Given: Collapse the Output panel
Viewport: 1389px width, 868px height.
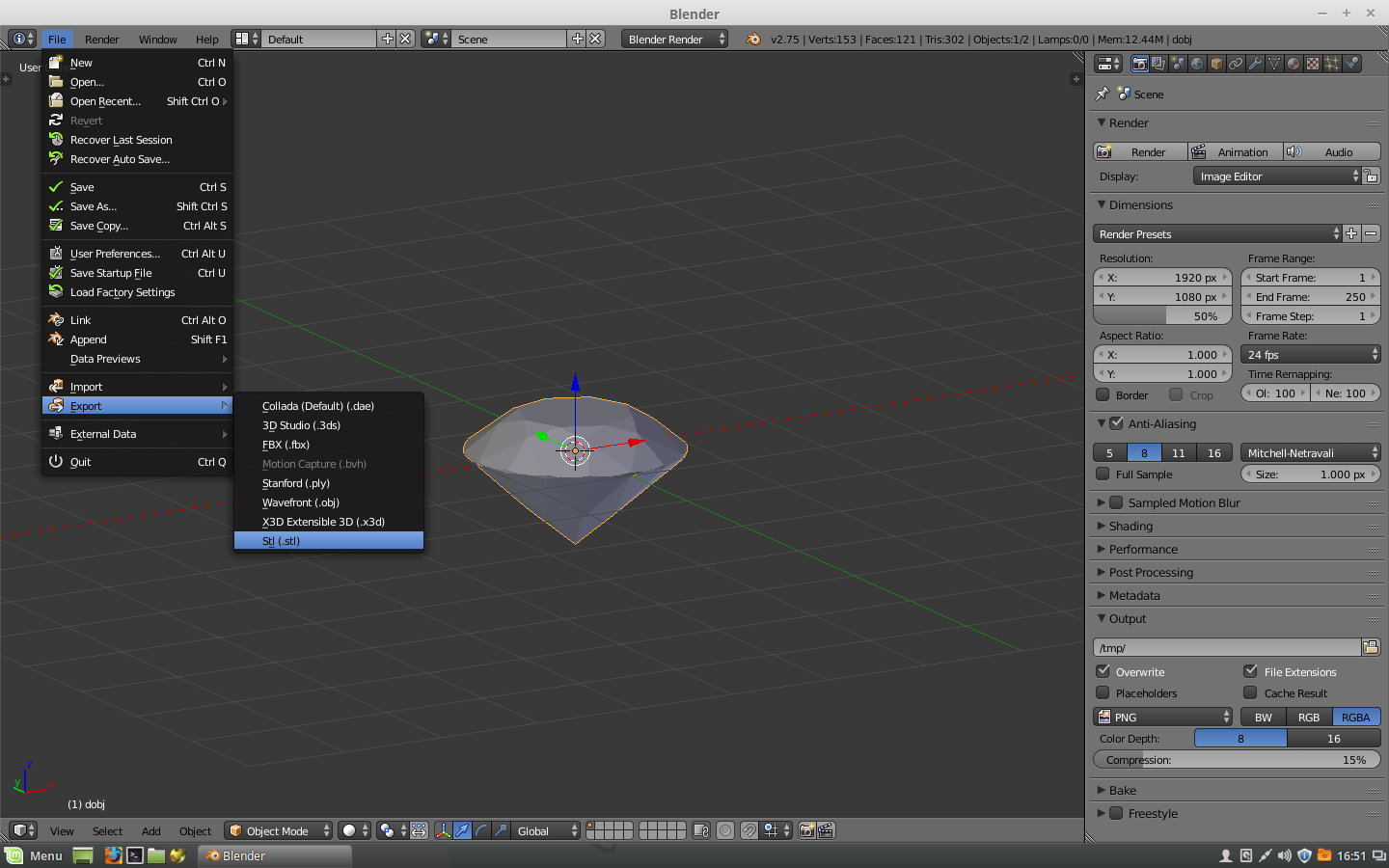Looking at the screenshot, I should coord(1128,618).
